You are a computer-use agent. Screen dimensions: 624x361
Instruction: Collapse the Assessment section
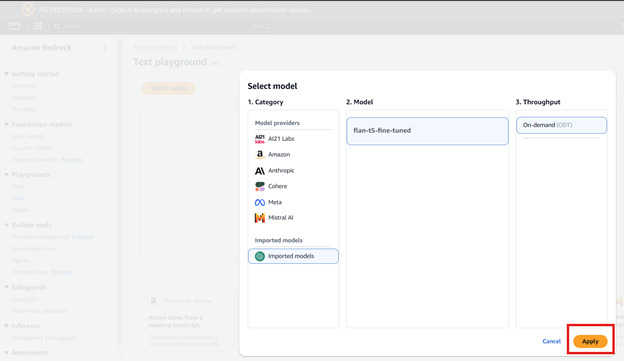pyautogui.click(x=6, y=353)
